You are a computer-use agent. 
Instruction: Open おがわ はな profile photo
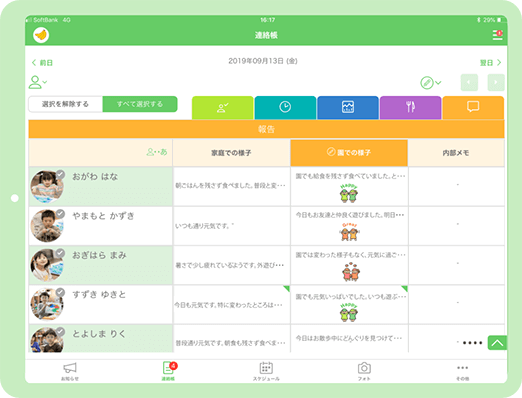click(47, 187)
